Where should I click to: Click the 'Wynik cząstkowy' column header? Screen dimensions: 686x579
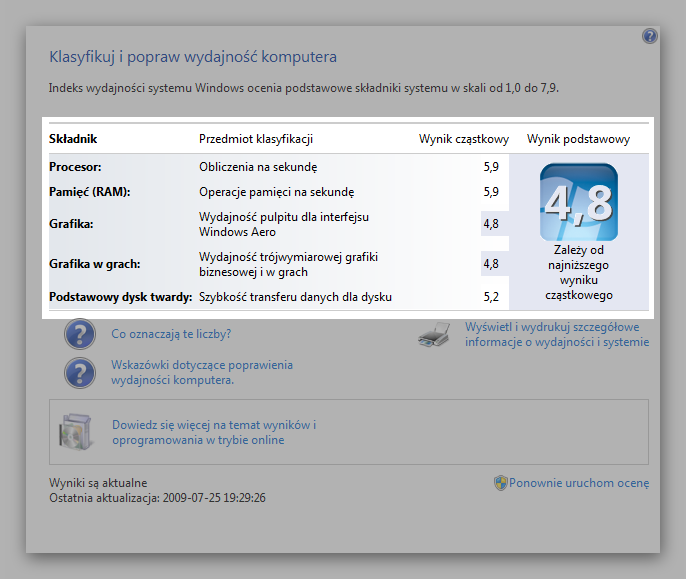464,139
